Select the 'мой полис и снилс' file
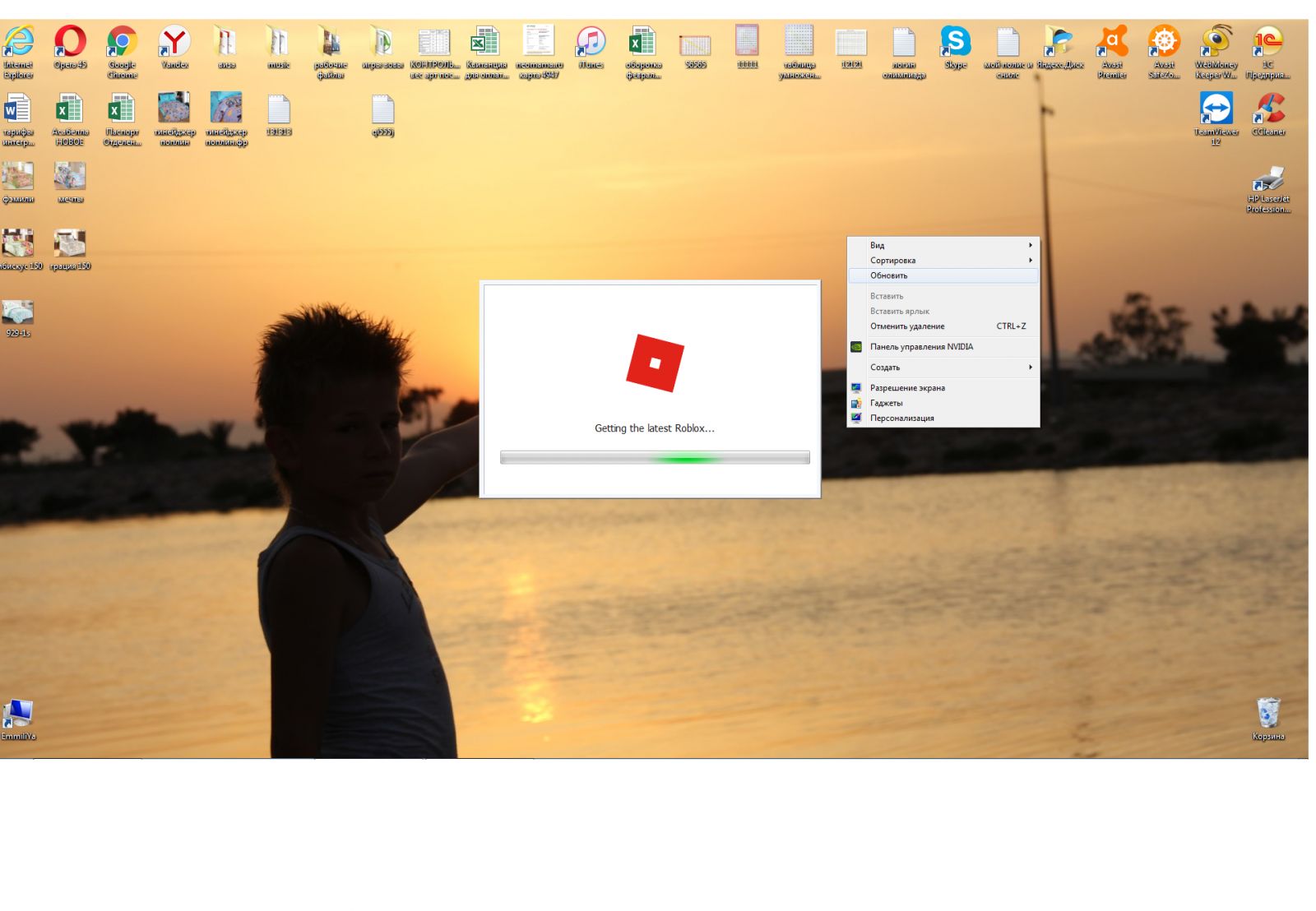 (x=1008, y=51)
